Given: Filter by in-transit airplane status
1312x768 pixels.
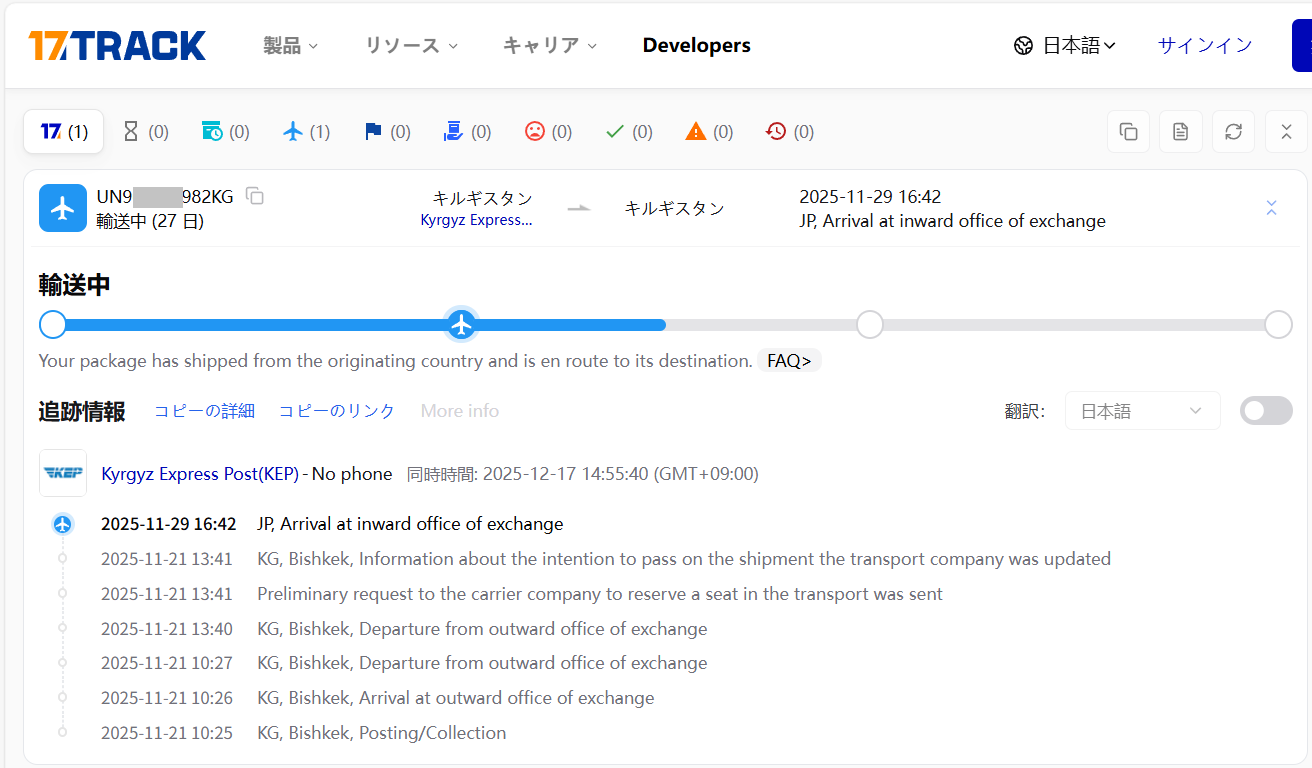Looking at the screenshot, I should (306, 132).
